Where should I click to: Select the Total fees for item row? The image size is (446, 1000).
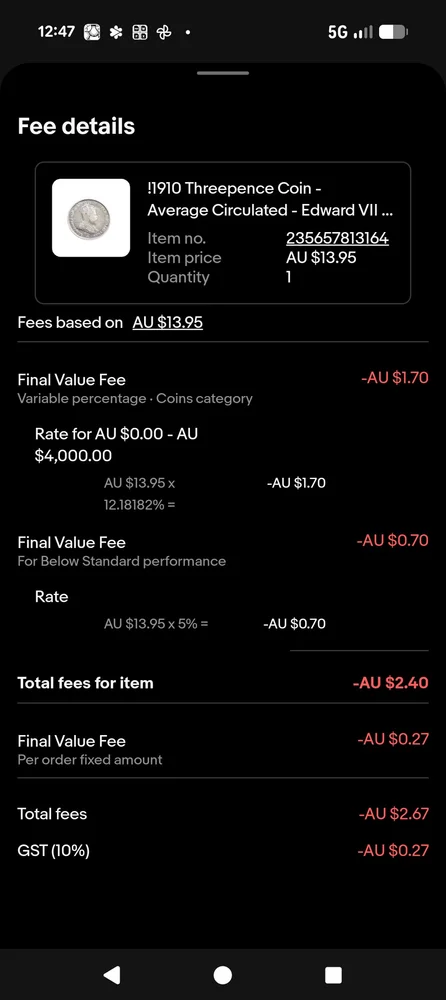[x=223, y=683]
